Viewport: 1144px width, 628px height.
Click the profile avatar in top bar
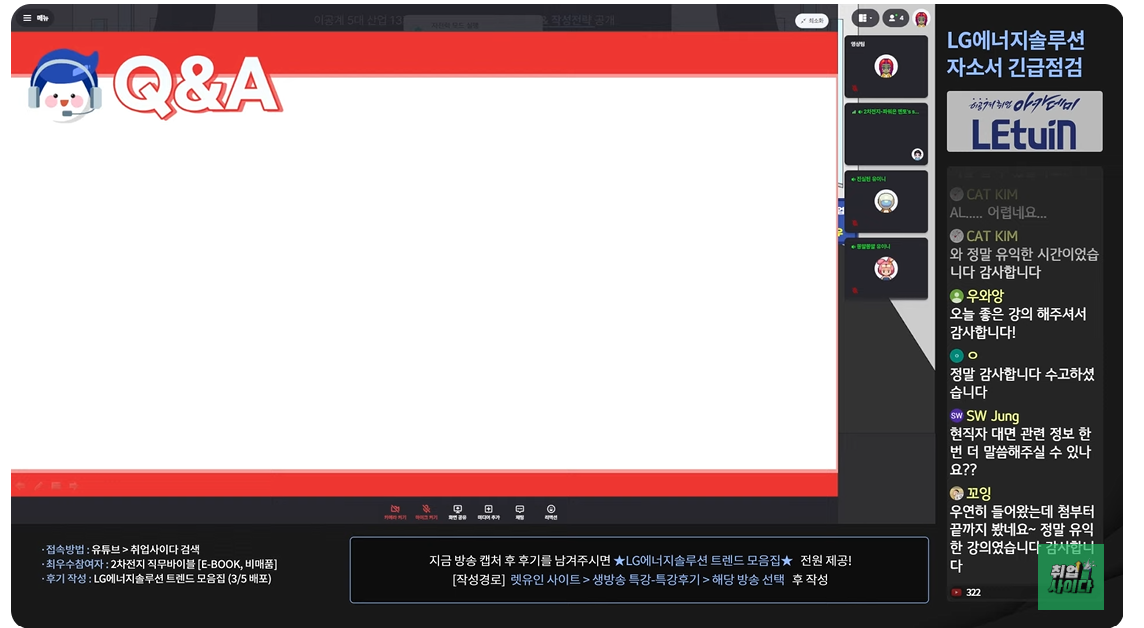pos(921,18)
